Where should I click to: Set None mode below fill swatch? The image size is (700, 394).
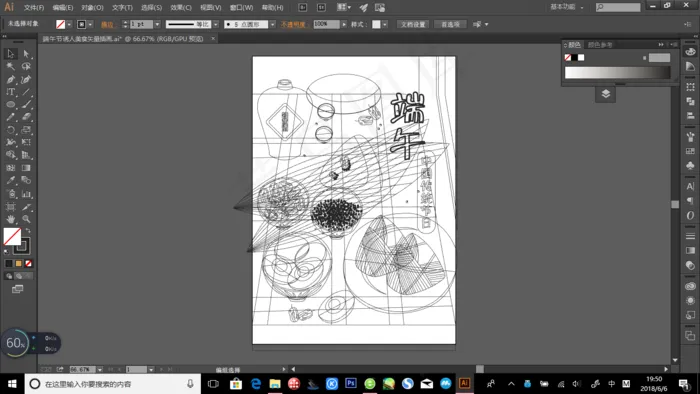click(x=28, y=263)
